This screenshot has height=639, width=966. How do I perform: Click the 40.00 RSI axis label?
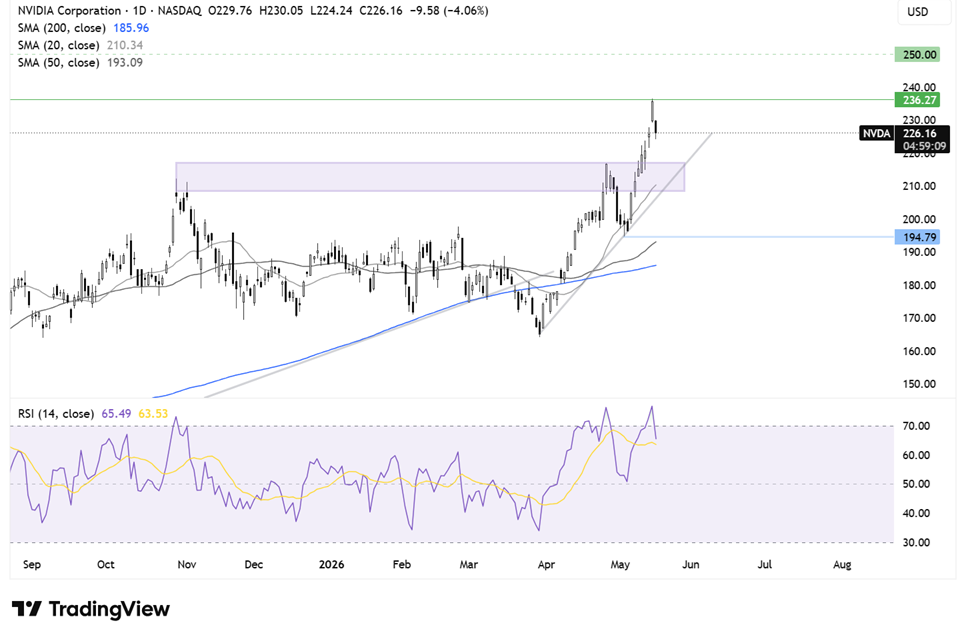pos(916,513)
